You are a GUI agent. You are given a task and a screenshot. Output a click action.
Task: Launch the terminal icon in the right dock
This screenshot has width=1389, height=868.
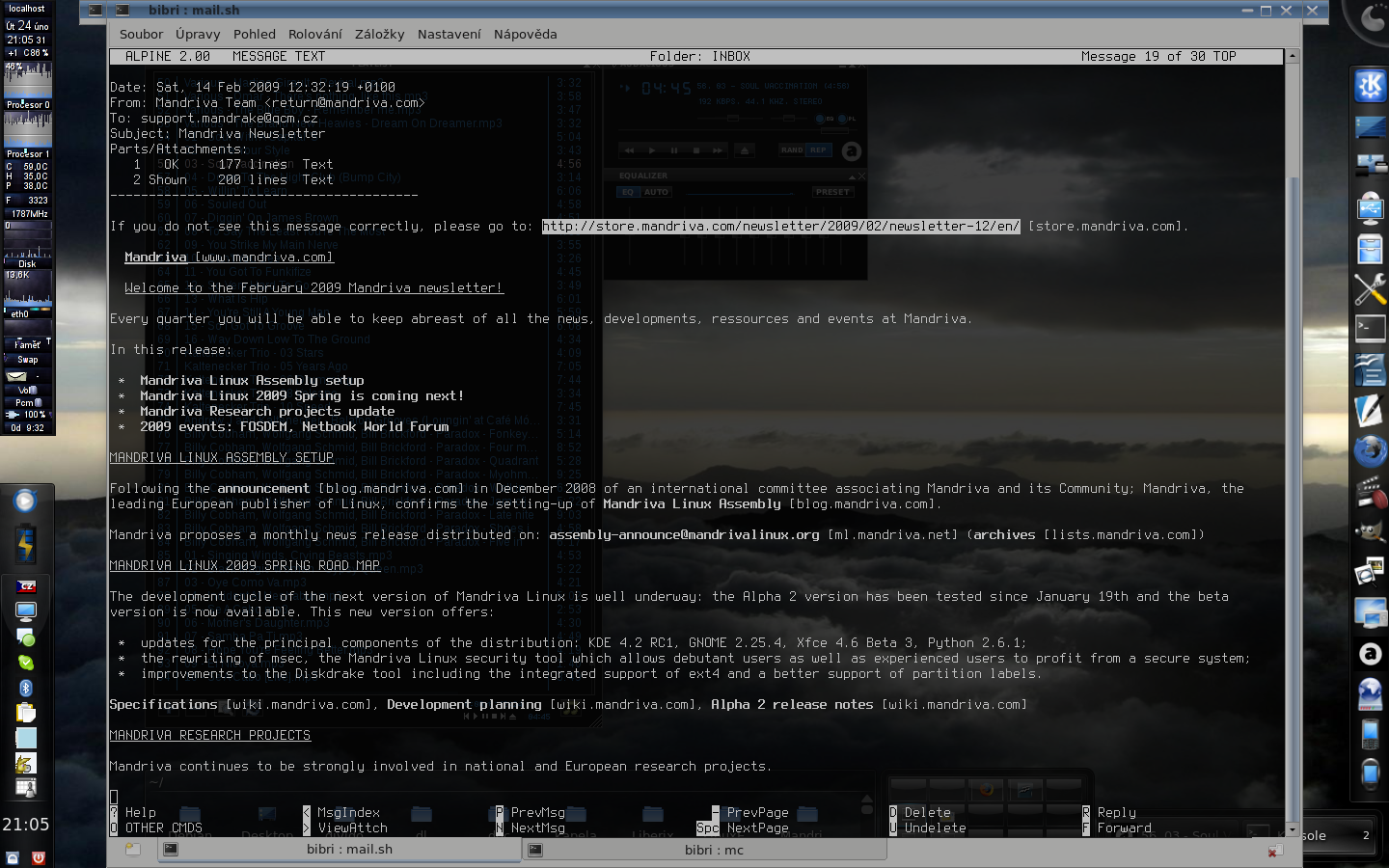pyautogui.click(x=1370, y=329)
